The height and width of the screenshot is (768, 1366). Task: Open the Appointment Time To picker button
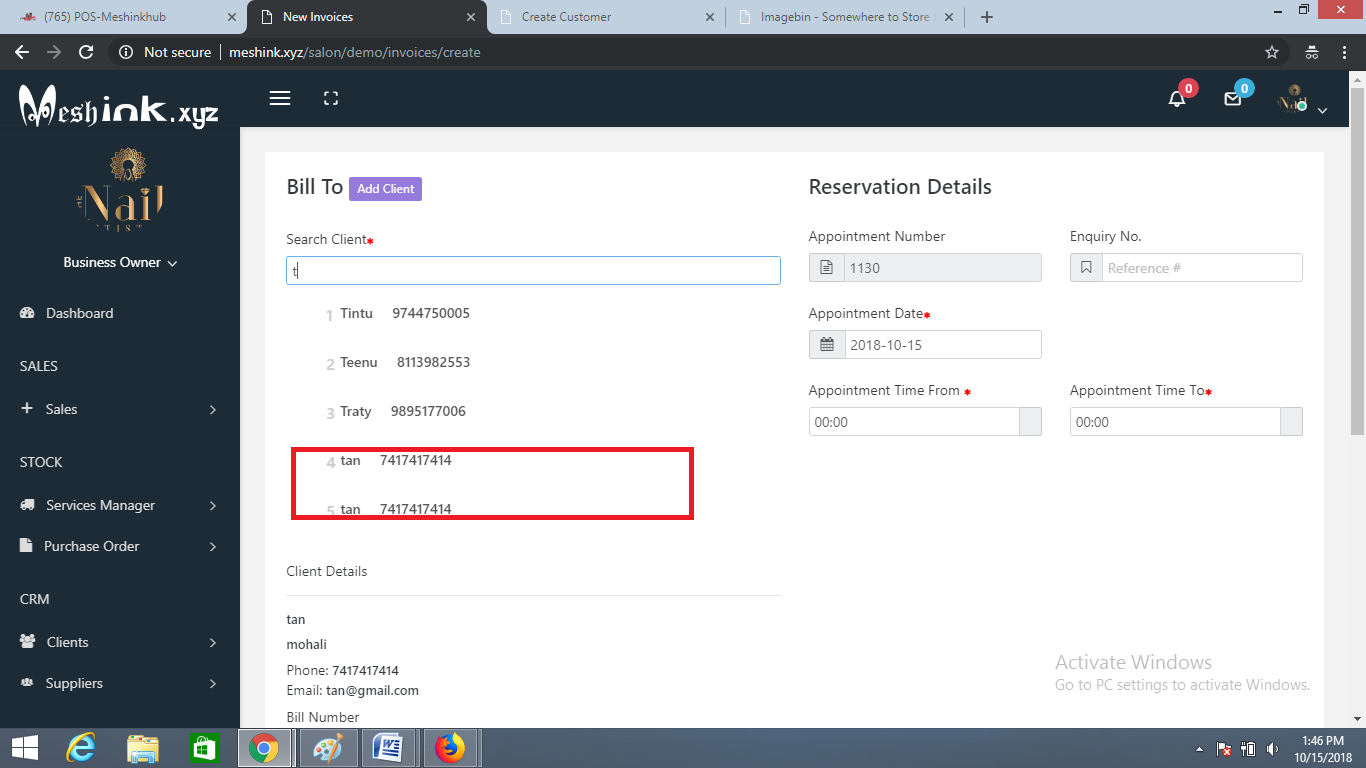[1292, 422]
